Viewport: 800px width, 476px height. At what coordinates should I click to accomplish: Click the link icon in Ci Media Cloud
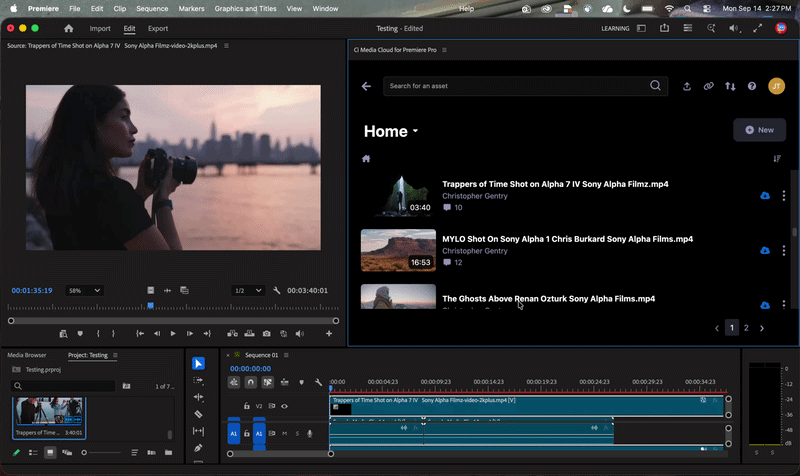[708, 86]
